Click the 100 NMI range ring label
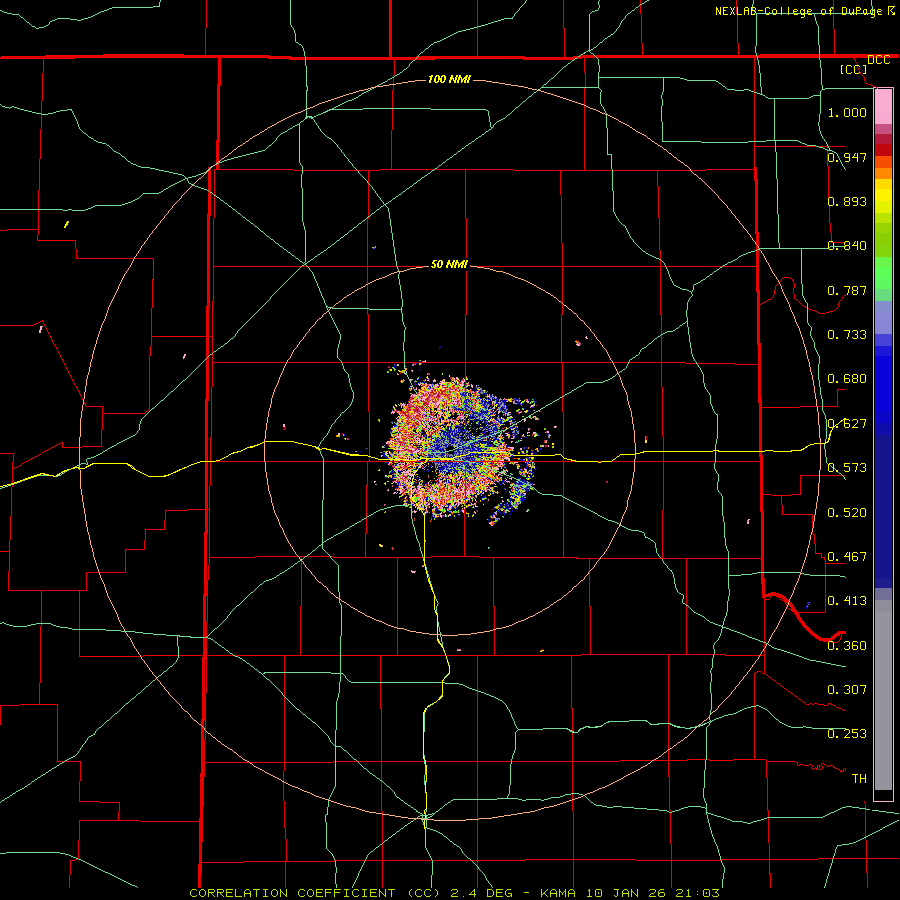The height and width of the screenshot is (900, 900). [x=449, y=79]
